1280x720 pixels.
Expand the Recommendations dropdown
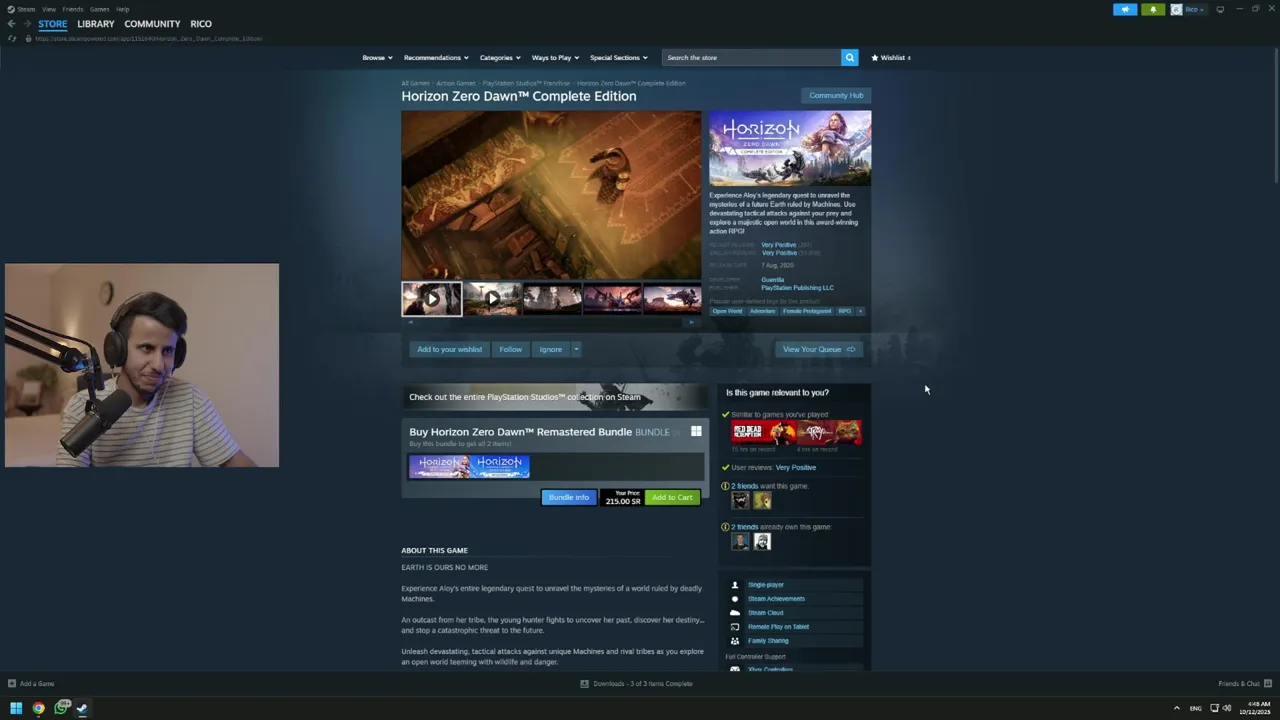click(436, 57)
